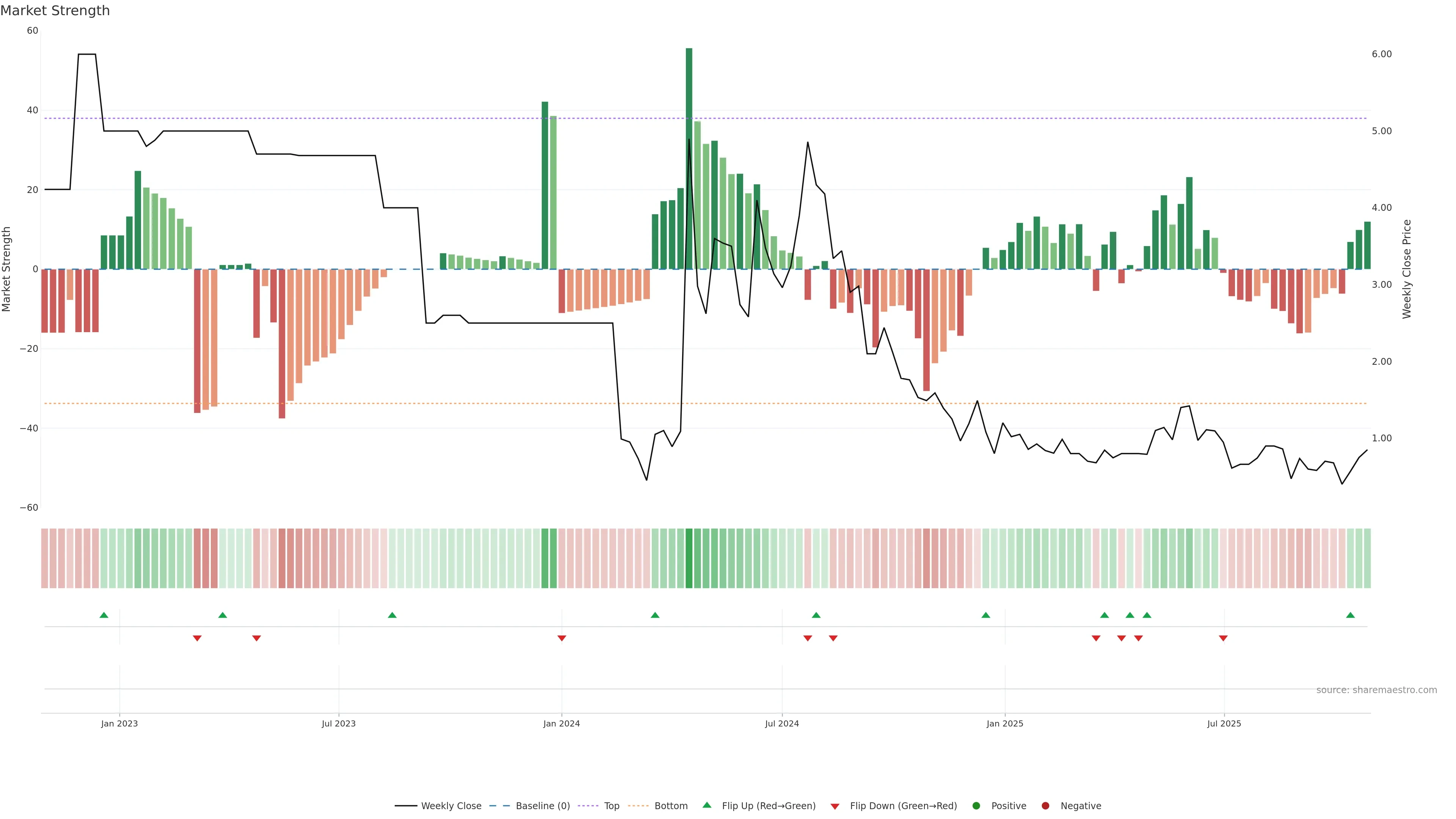1456x819 pixels.
Task: Click the Market Strength chart title
Action: click(55, 11)
